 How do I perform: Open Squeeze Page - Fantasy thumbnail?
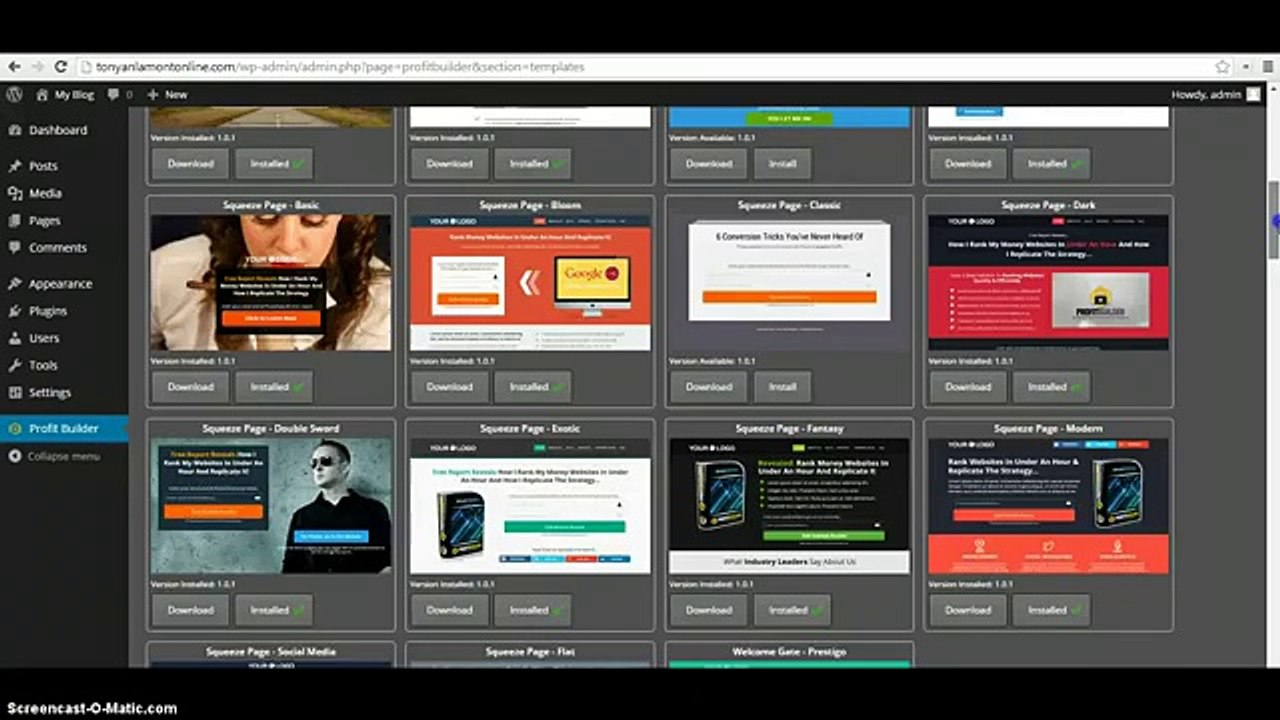click(x=789, y=505)
